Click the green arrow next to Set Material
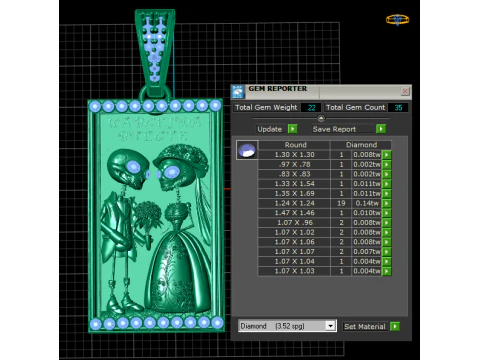Viewport: 480px width, 360px height. point(395,326)
